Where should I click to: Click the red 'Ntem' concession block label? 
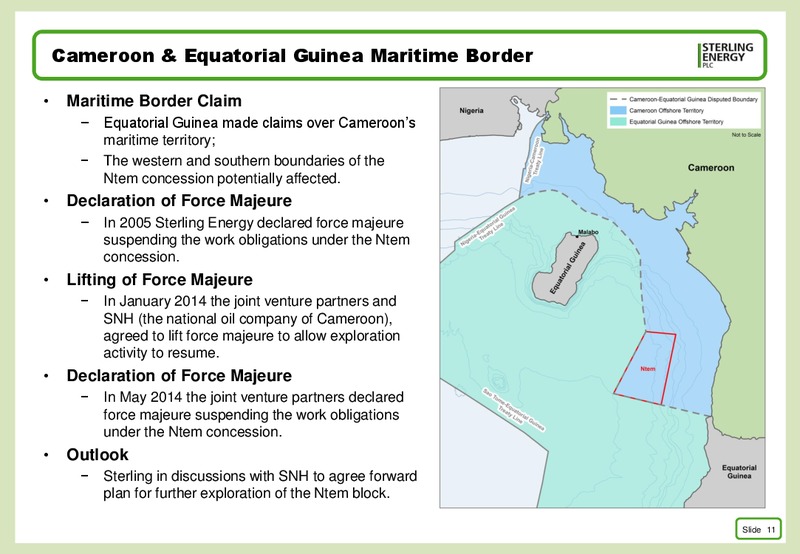648,369
